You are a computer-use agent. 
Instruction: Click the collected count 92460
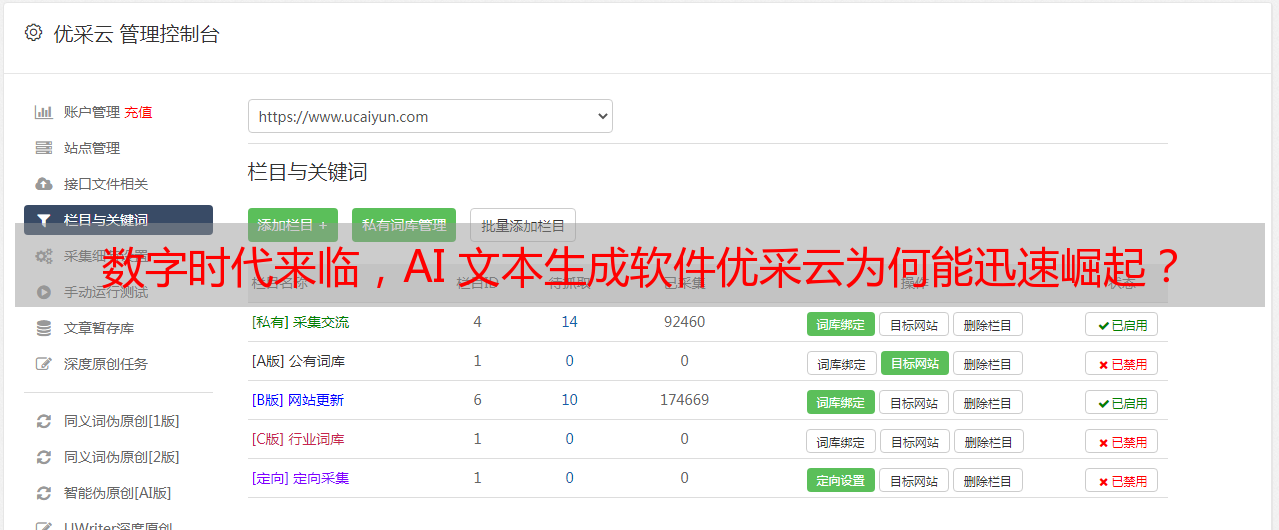coord(684,322)
